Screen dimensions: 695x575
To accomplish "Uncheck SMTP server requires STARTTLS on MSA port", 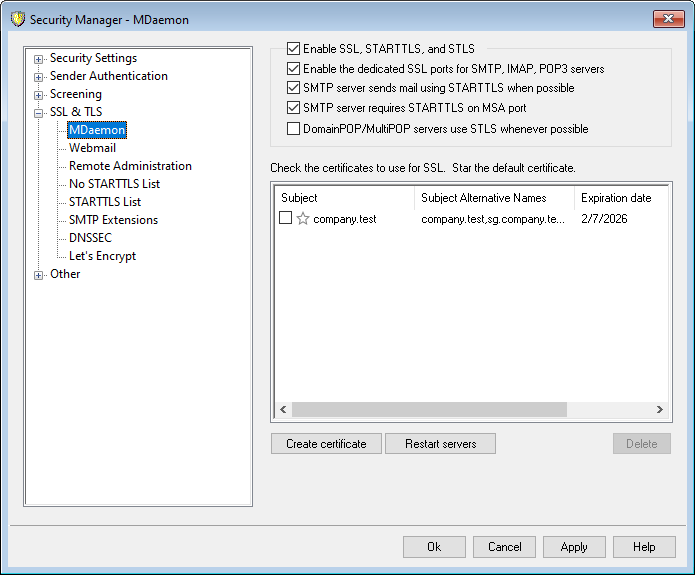I will click(x=294, y=108).
